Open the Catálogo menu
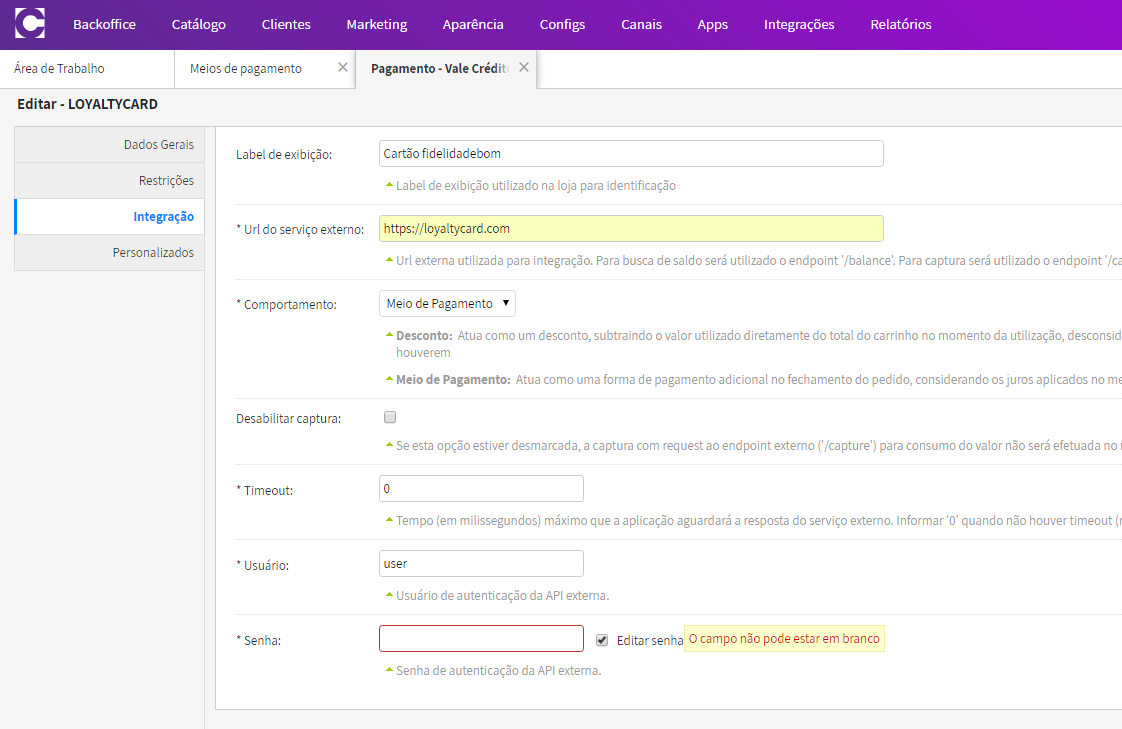 click(199, 24)
